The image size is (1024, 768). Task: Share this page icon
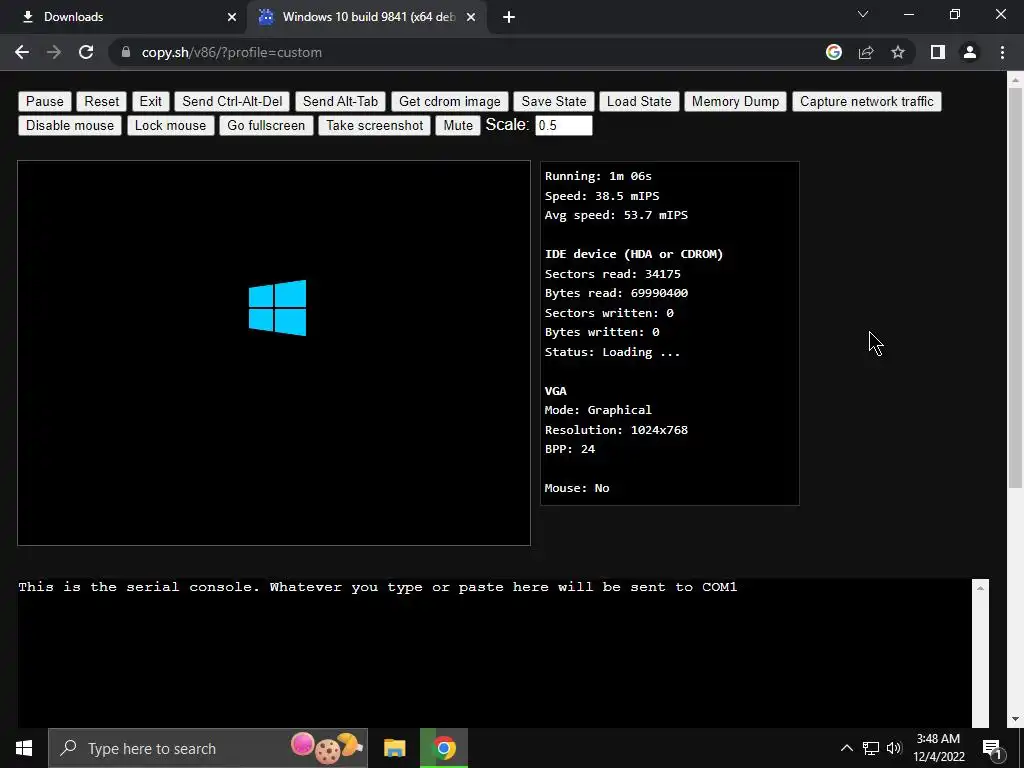pyautogui.click(x=866, y=52)
